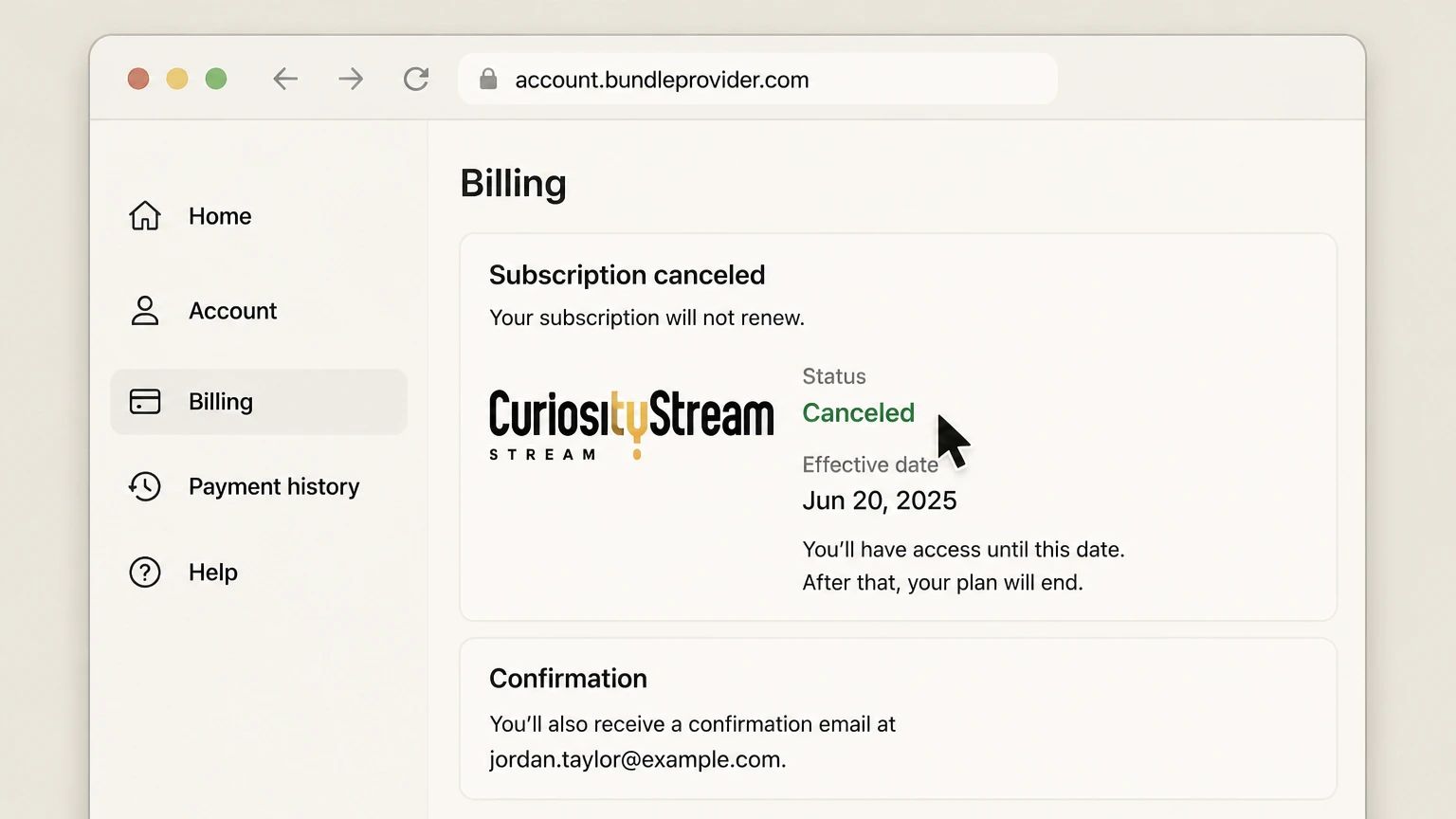The width and height of the screenshot is (1456, 819).
Task: Click the credit card icon beside Billing
Action: pos(145,401)
